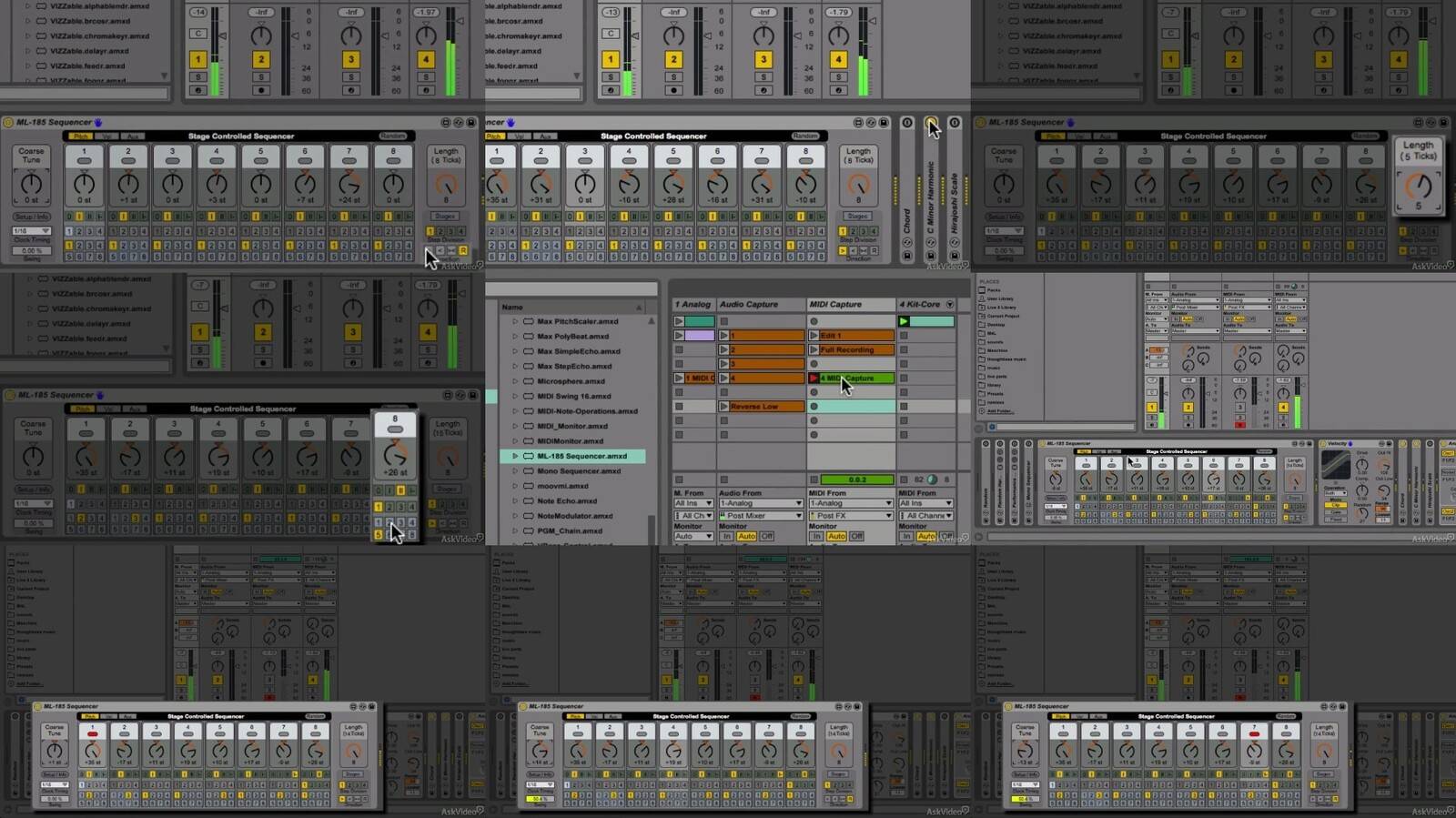Viewport: 1456px width, 818px height.
Task: Toggle the C Minor Harmonic device activator
Action: point(931,123)
